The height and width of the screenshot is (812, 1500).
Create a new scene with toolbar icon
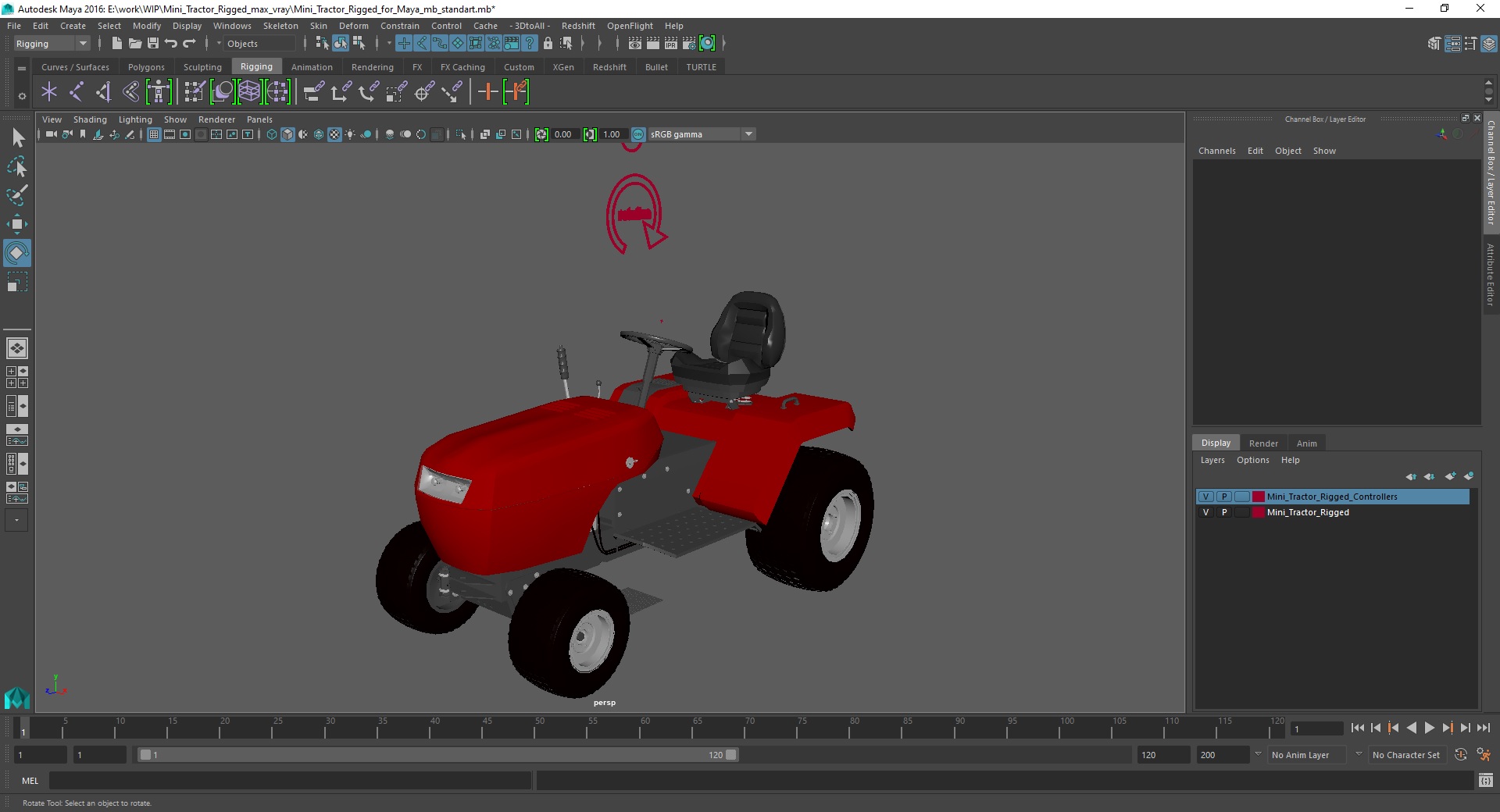116,44
